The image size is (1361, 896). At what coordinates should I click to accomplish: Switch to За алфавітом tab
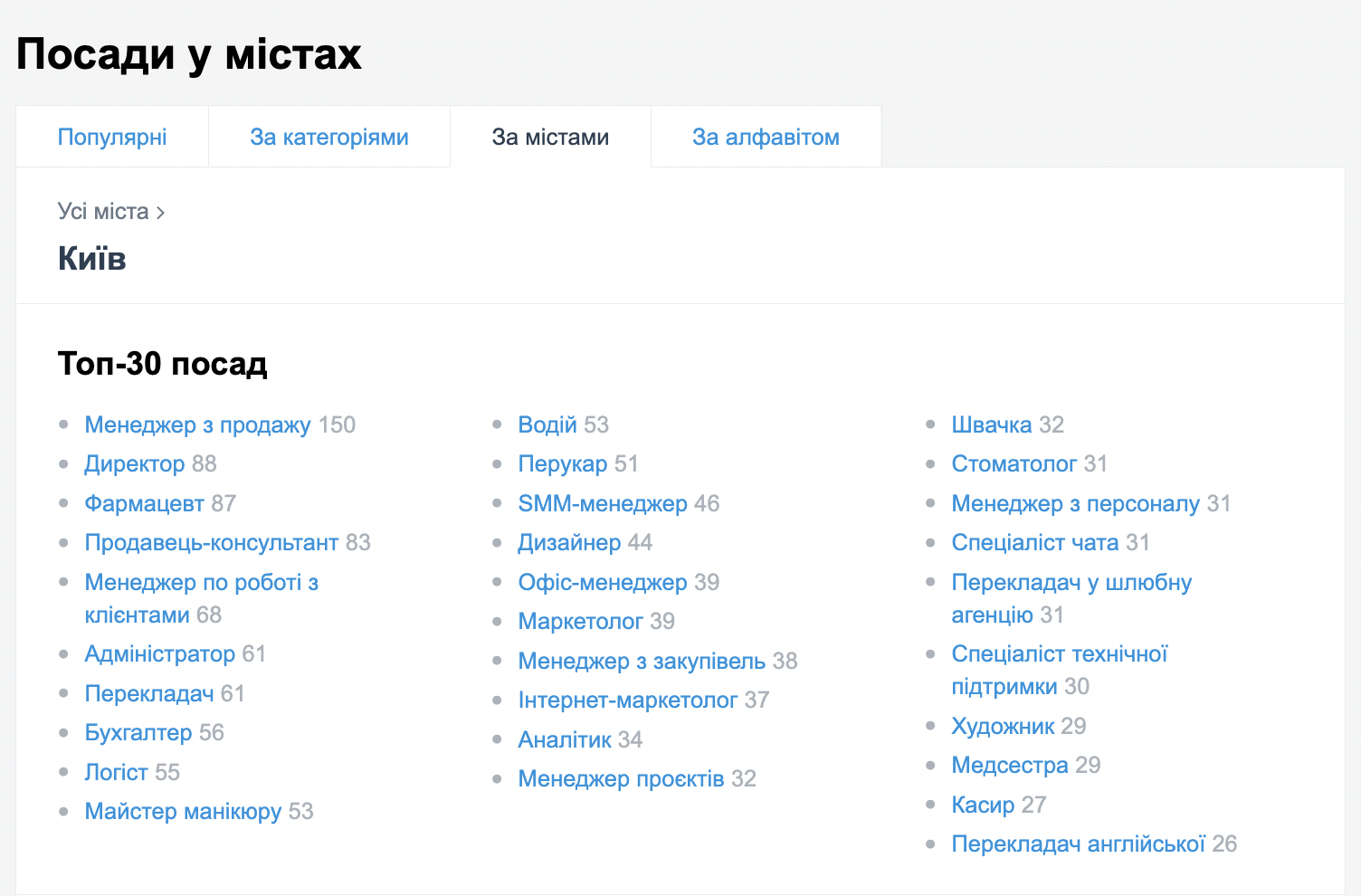pyautogui.click(x=766, y=137)
